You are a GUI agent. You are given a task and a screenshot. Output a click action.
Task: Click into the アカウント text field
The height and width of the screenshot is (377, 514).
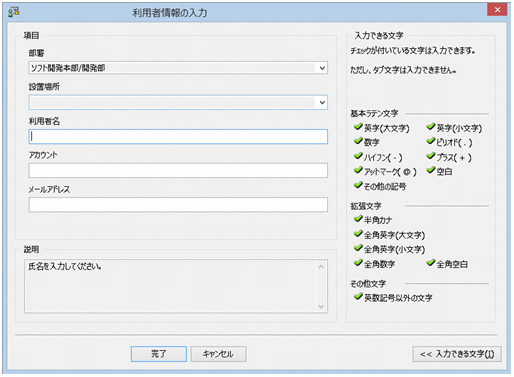pos(178,170)
